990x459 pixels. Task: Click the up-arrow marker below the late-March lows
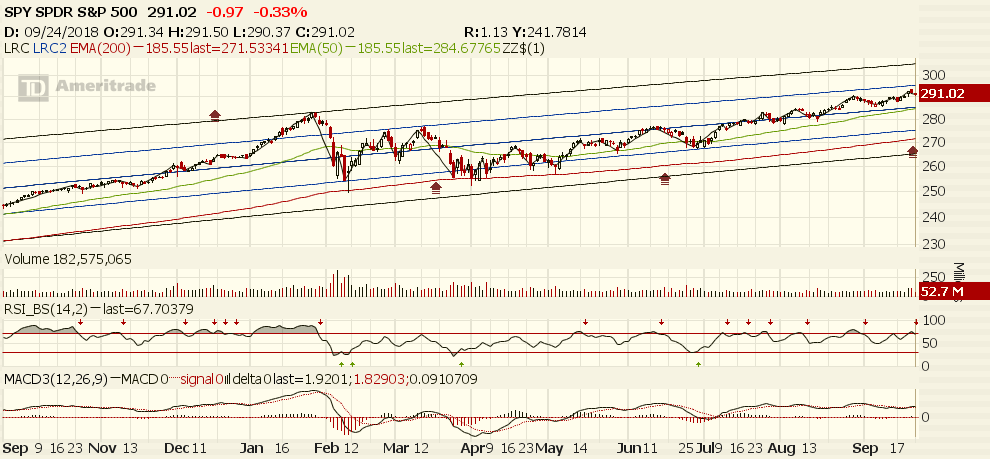click(435, 186)
